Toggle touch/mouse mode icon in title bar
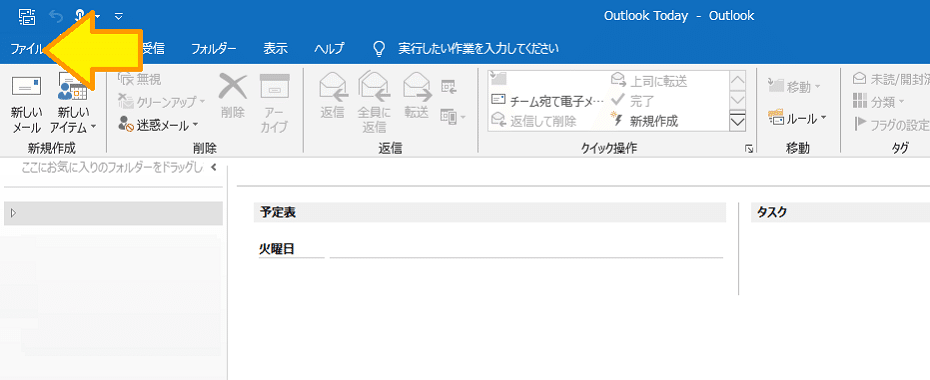930x380 pixels. tap(81, 17)
